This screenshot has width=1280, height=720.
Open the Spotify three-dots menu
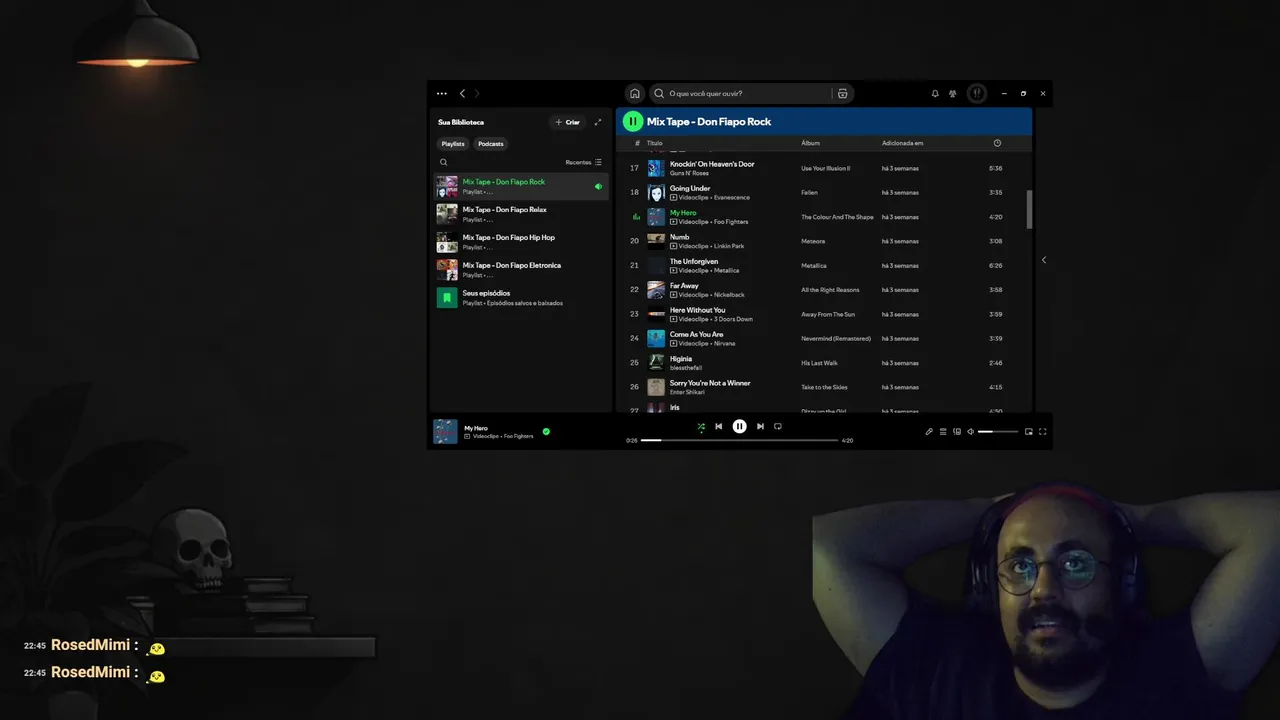[x=442, y=93]
